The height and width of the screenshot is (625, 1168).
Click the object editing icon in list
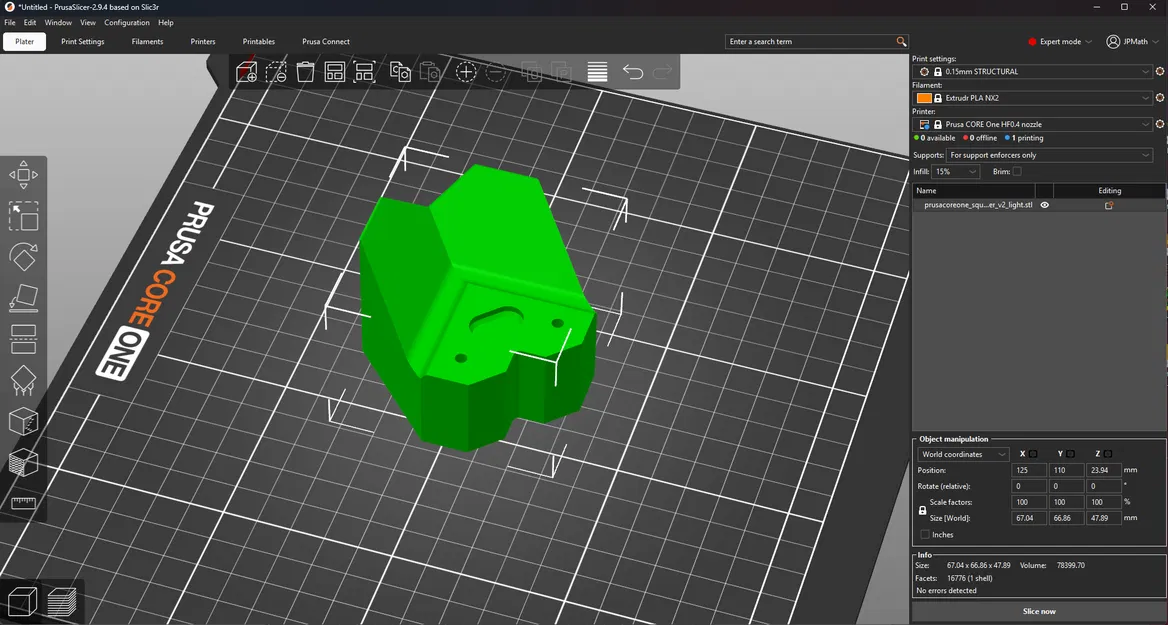pos(1109,205)
